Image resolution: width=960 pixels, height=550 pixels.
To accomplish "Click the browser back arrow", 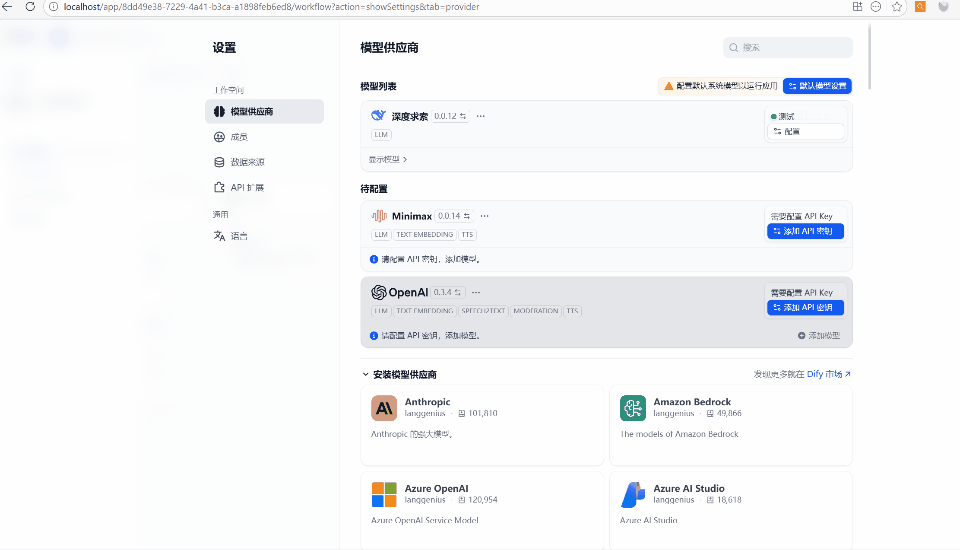I will pos(7,7).
